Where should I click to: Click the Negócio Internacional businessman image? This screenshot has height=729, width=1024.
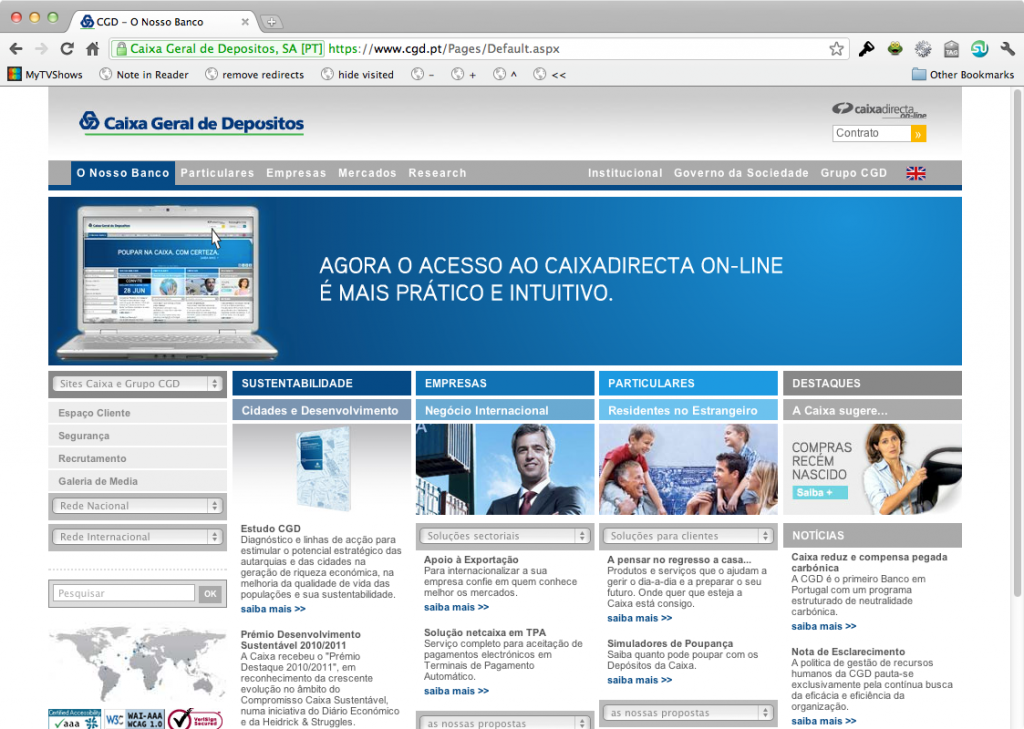(505, 469)
